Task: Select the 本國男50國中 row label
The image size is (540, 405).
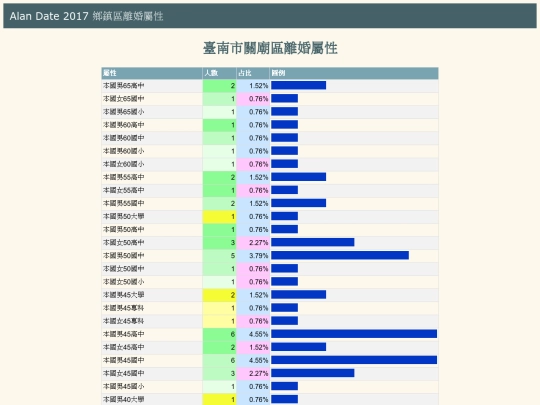Action: point(124,256)
